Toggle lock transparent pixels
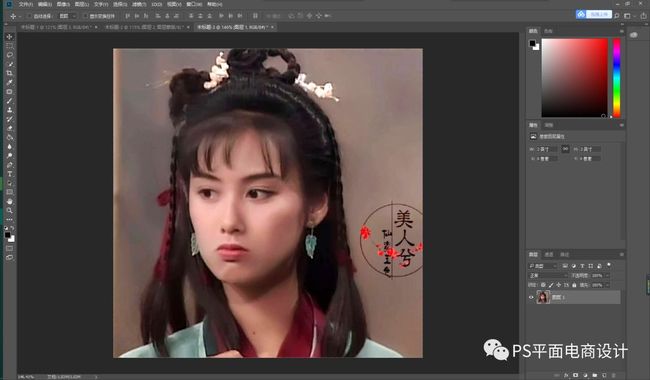The image size is (650, 380). click(x=543, y=285)
